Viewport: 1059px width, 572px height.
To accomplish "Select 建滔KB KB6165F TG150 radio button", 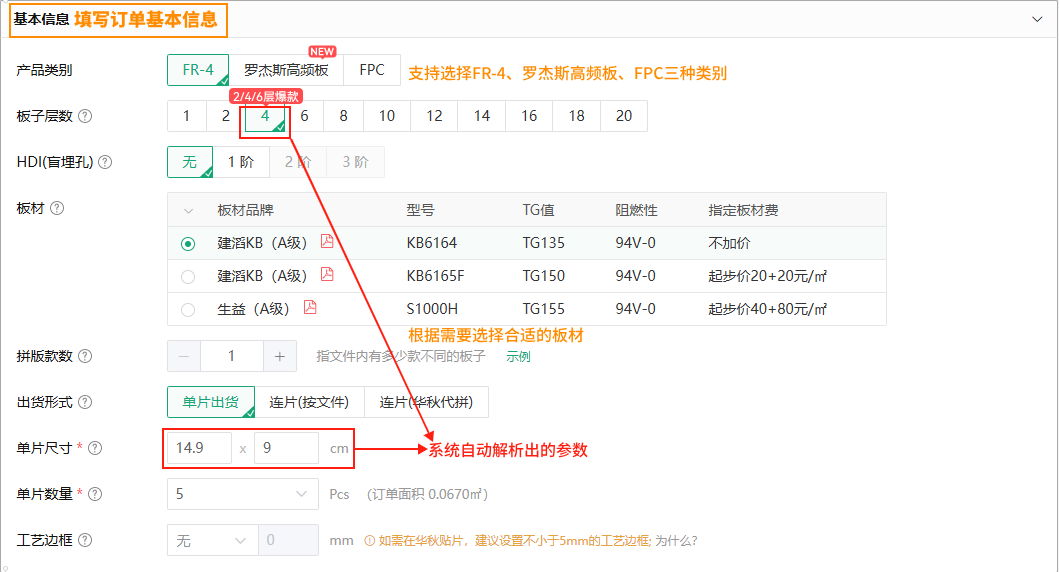I will point(188,277).
